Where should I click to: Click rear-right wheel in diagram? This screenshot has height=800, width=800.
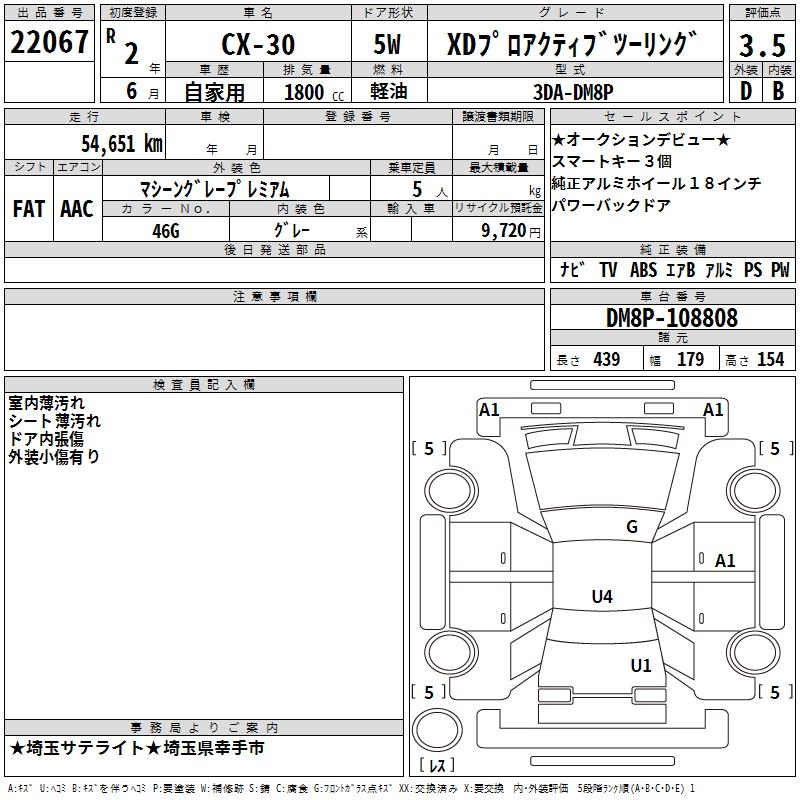click(x=753, y=653)
